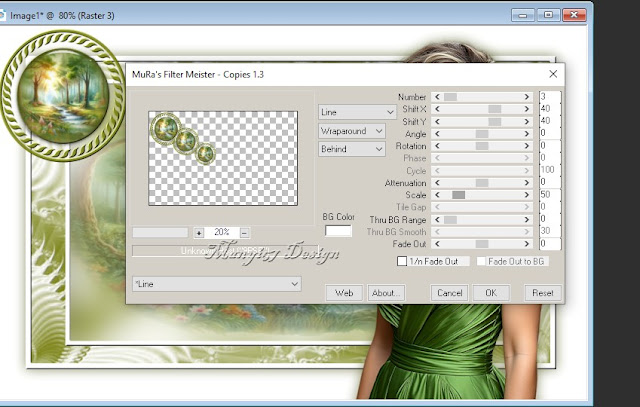Click the Attenuation slider thumb
The image size is (640, 407).
click(482, 182)
